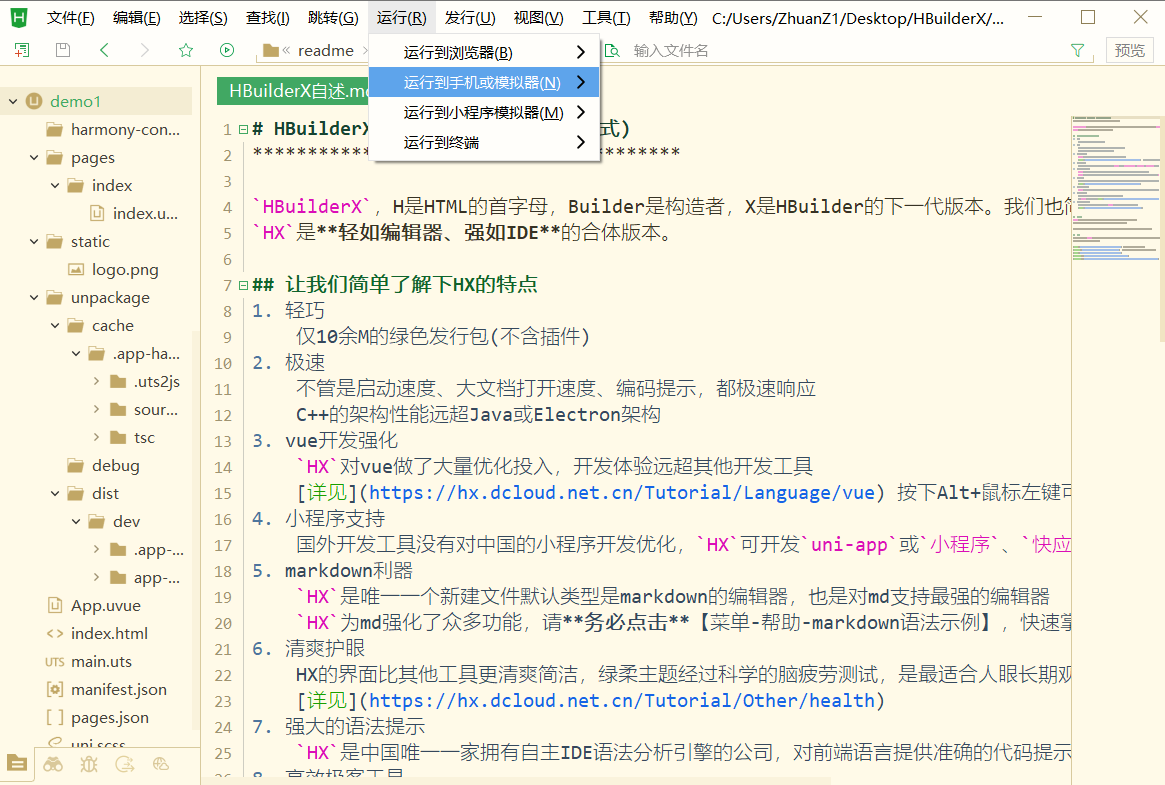The height and width of the screenshot is (785, 1165).
Task: Click the breadcrumb folder icon before readme
Action: [270, 51]
